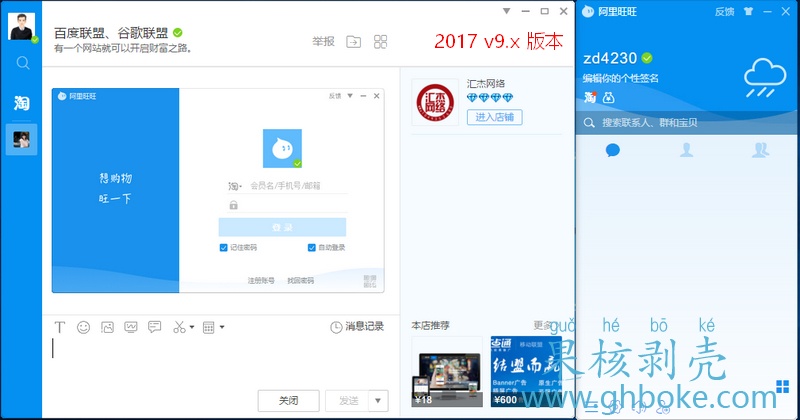This screenshot has width=800, height=420.
Task: Open quick phrases speech bubble icon
Action: (155, 327)
